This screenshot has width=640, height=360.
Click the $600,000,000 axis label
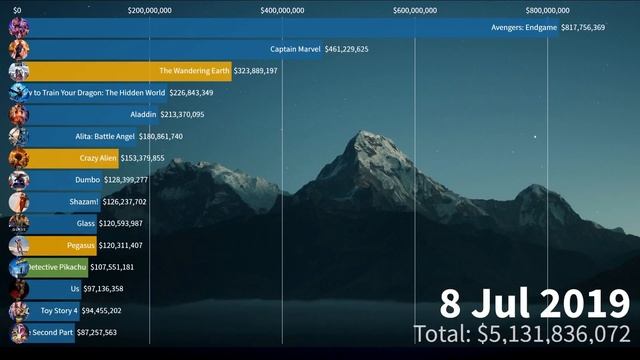tap(415, 11)
